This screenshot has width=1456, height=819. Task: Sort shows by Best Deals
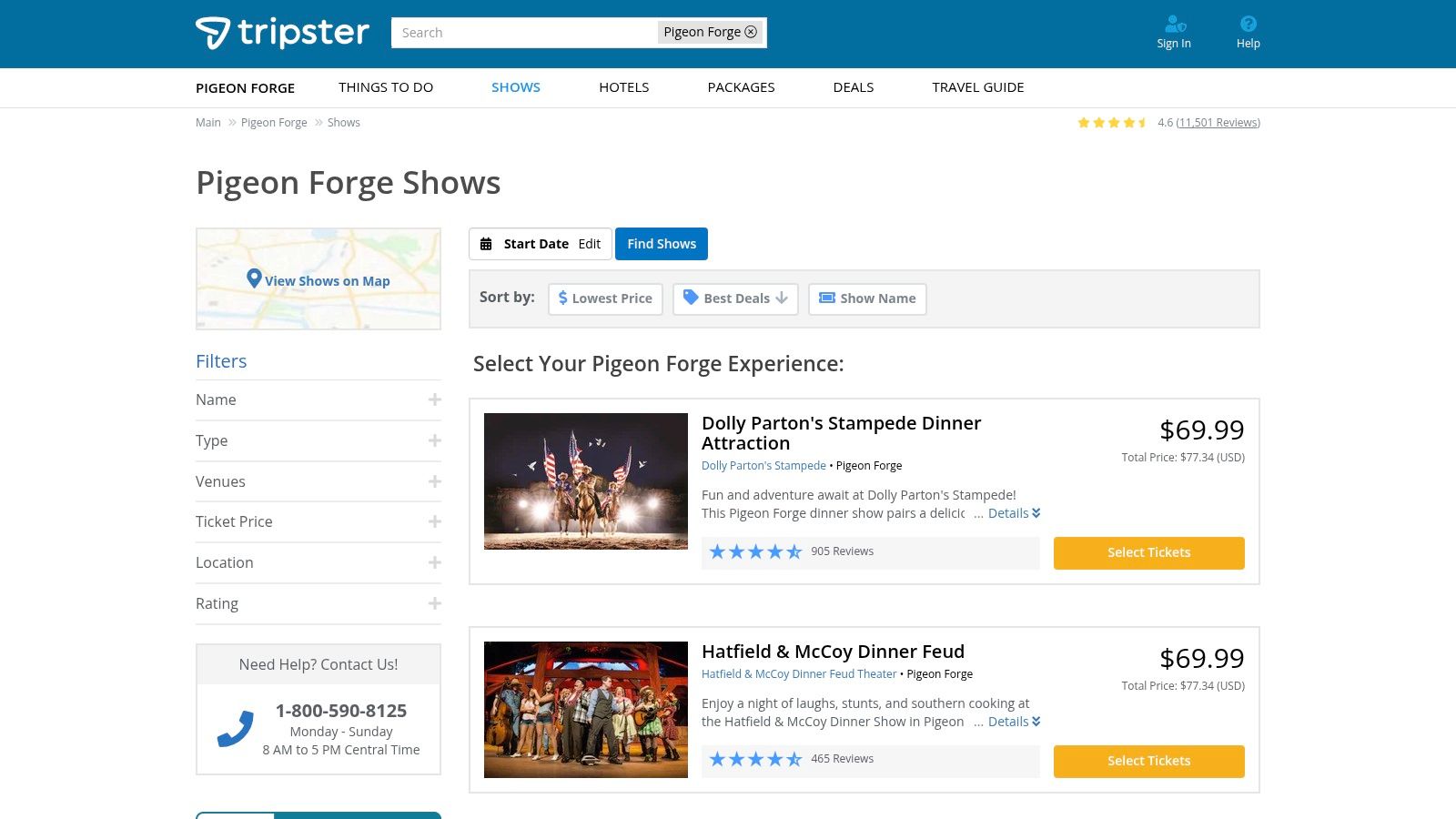pyautogui.click(x=735, y=298)
